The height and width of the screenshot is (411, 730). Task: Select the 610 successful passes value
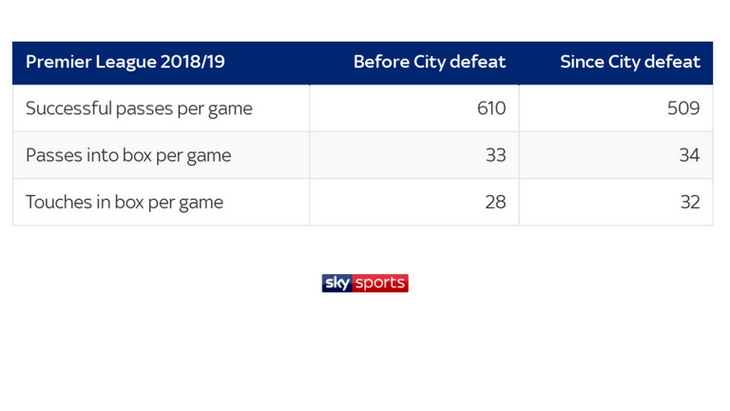click(491, 109)
